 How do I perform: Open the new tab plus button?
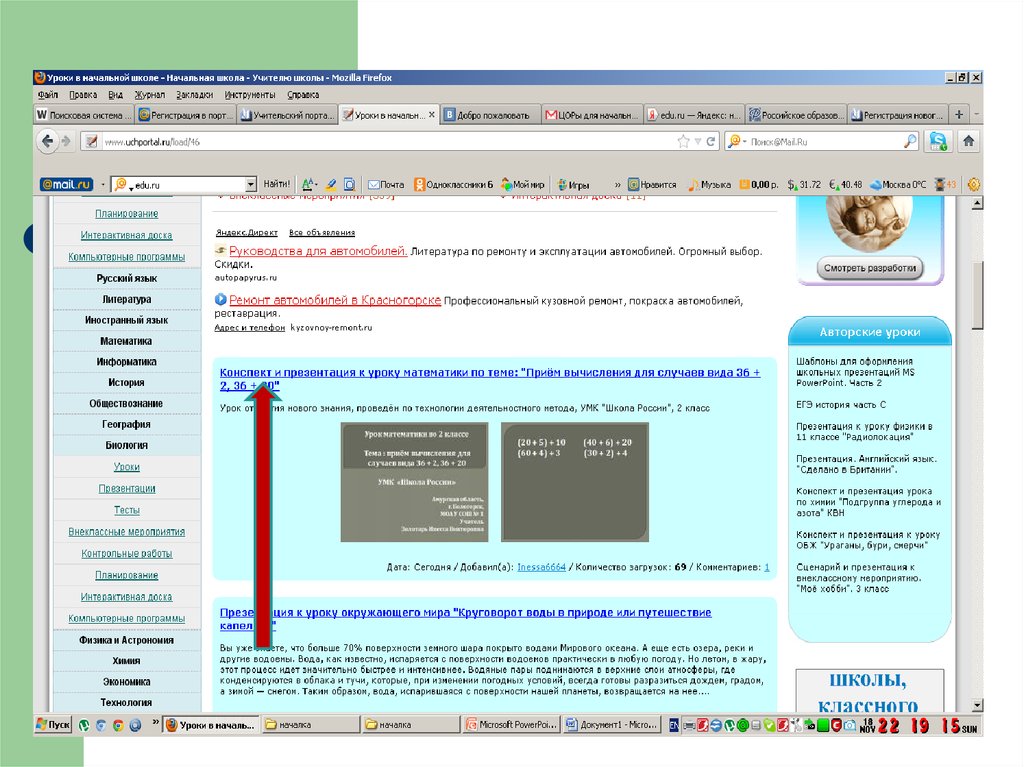coord(959,115)
